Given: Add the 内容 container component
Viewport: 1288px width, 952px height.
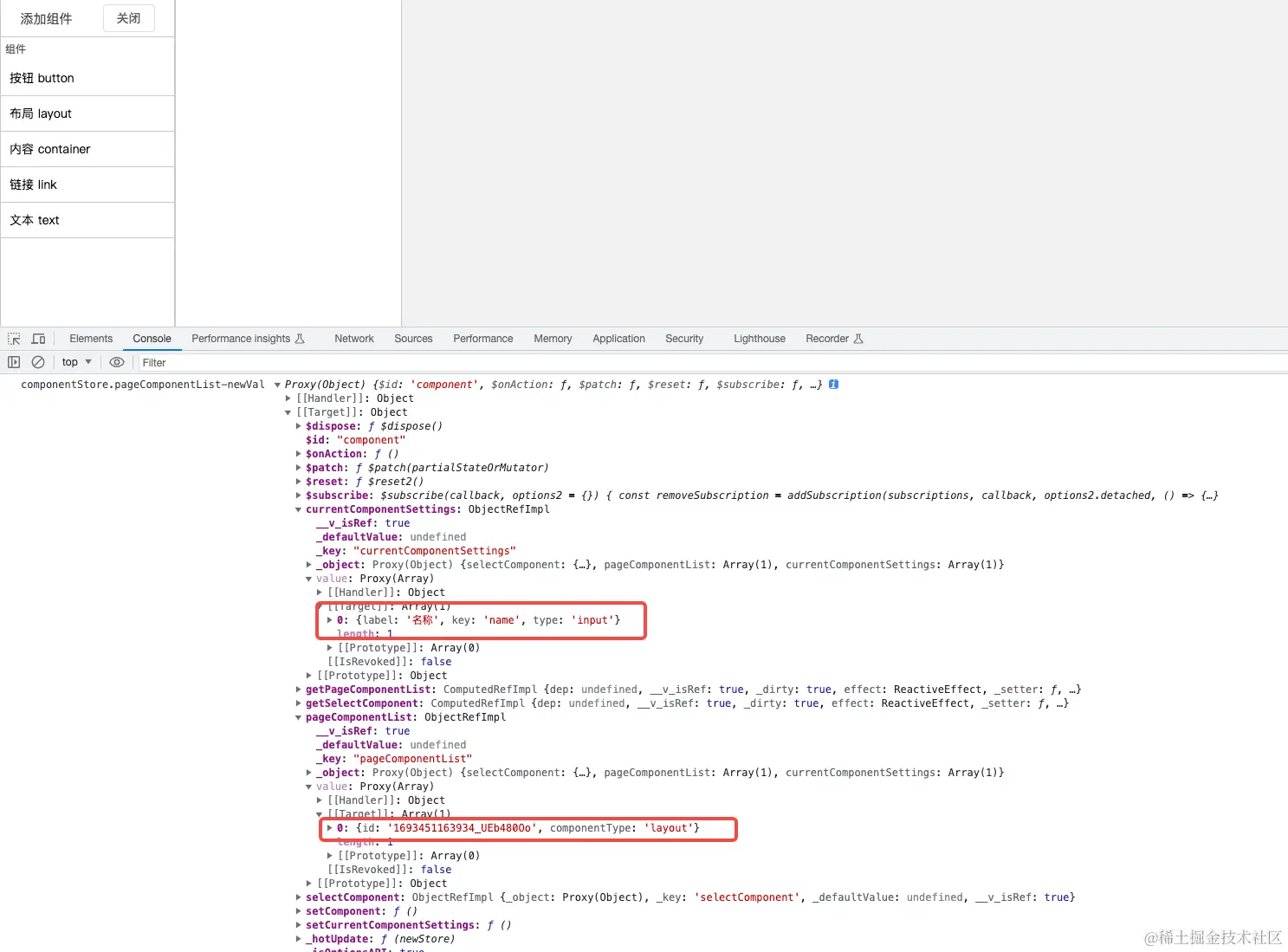Looking at the screenshot, I should click(87, 149).
